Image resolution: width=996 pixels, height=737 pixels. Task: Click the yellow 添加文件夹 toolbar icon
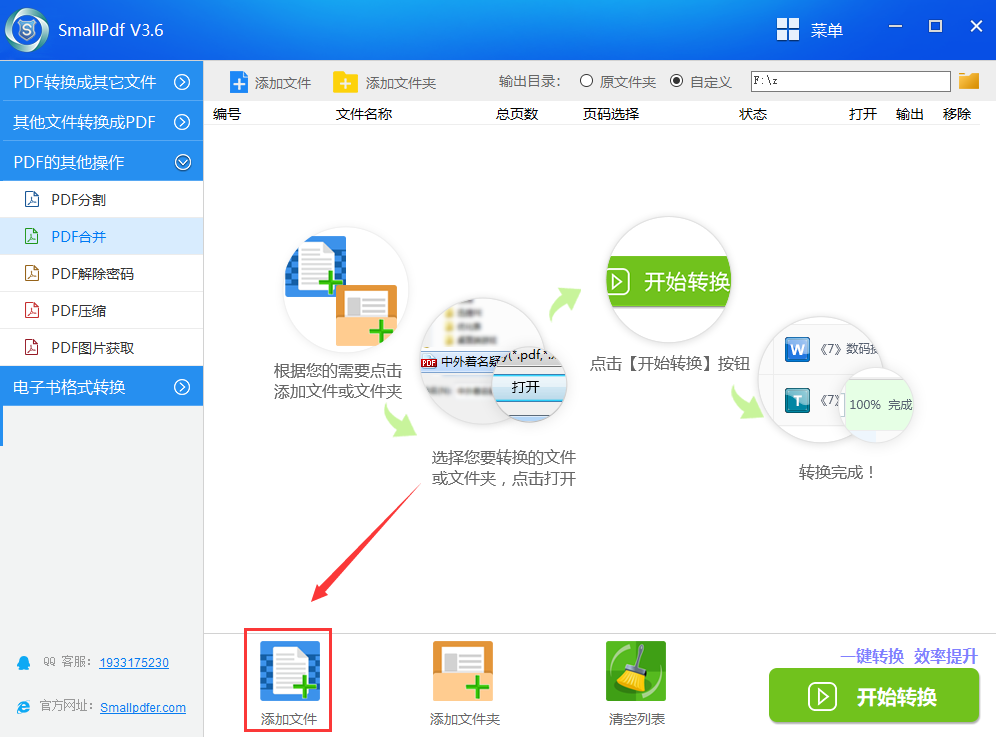345,83
